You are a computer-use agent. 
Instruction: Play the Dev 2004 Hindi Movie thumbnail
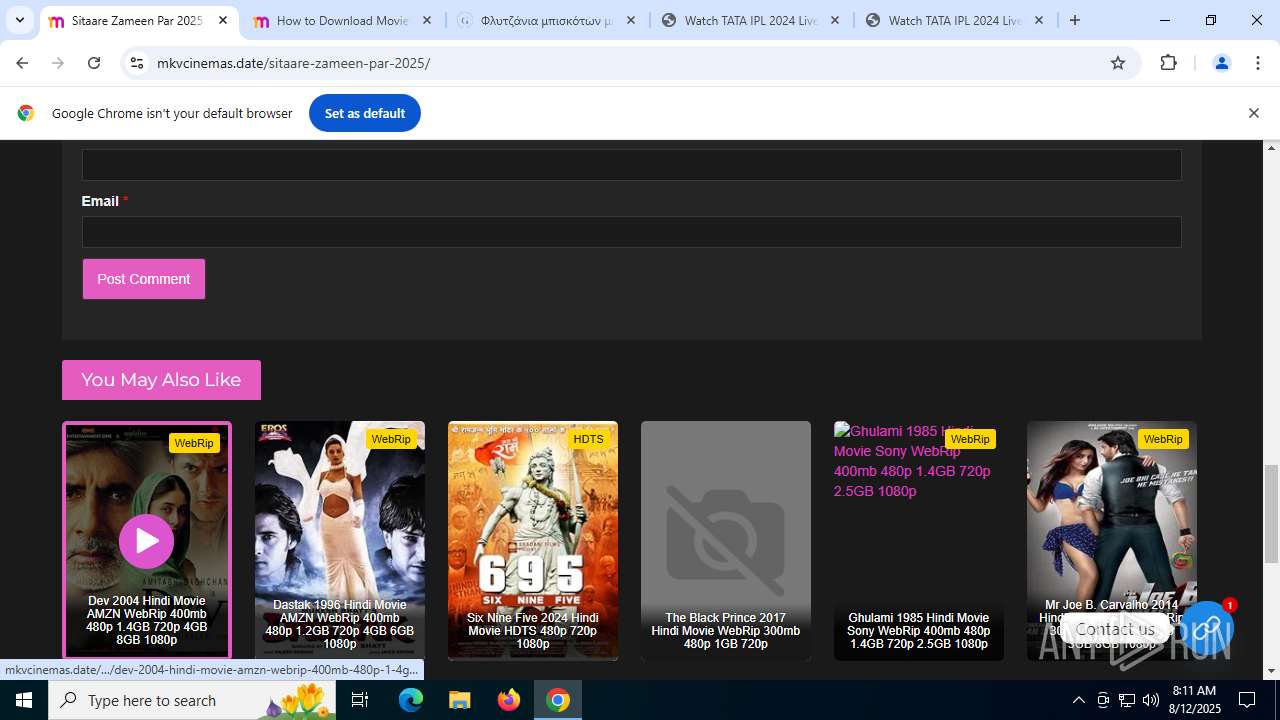pos(146,541)
